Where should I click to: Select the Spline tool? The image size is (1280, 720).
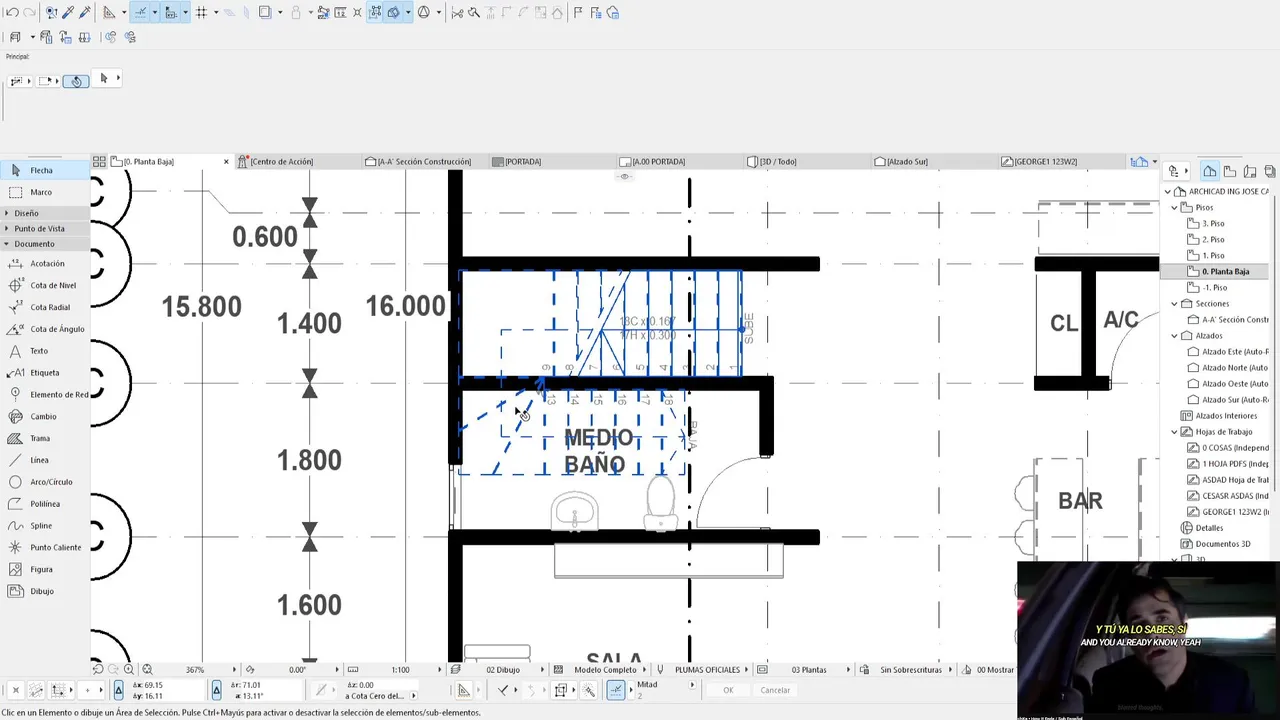tap(45, 526)
